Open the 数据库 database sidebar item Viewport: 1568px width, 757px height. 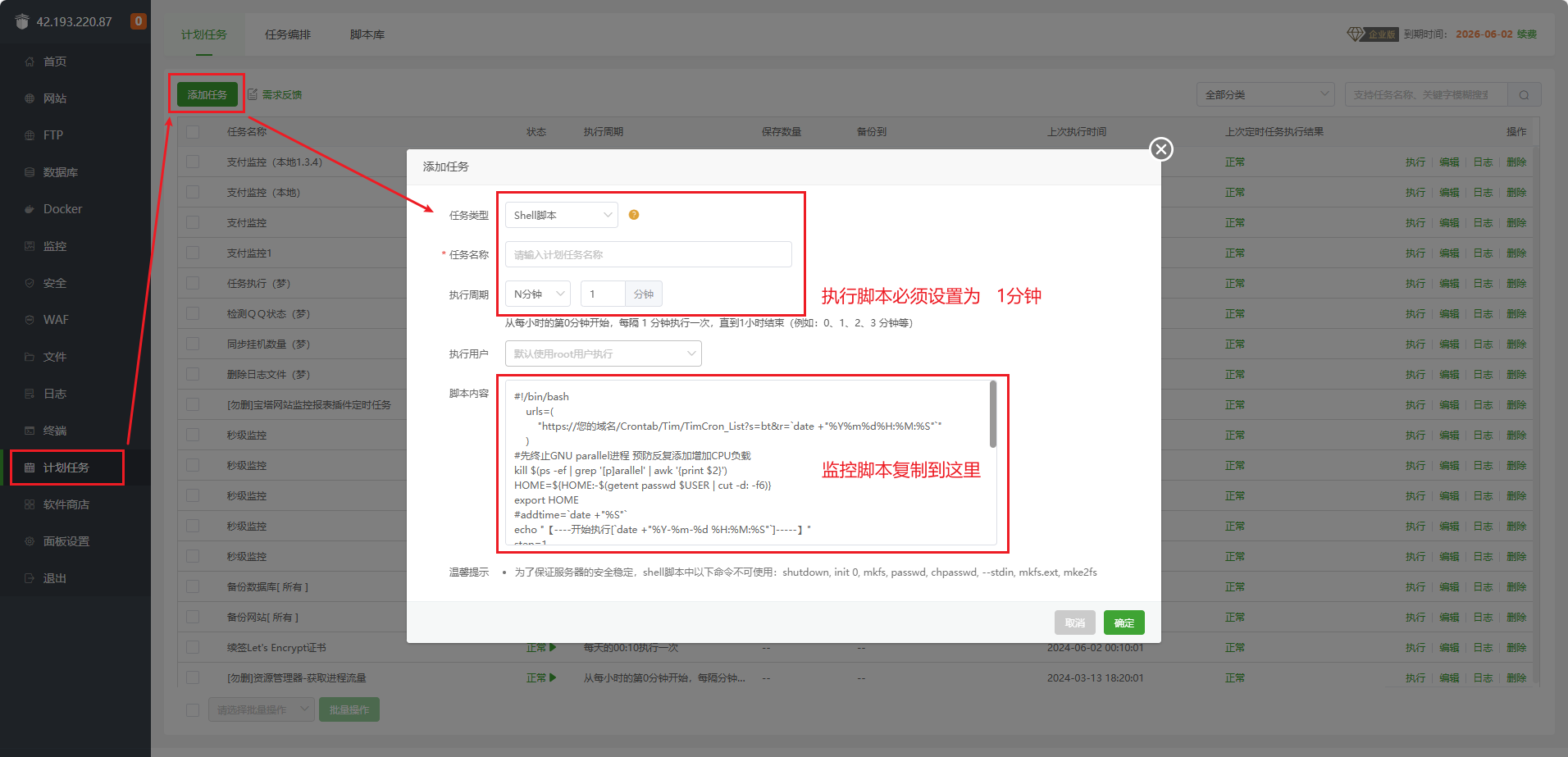tap(60, 172)
